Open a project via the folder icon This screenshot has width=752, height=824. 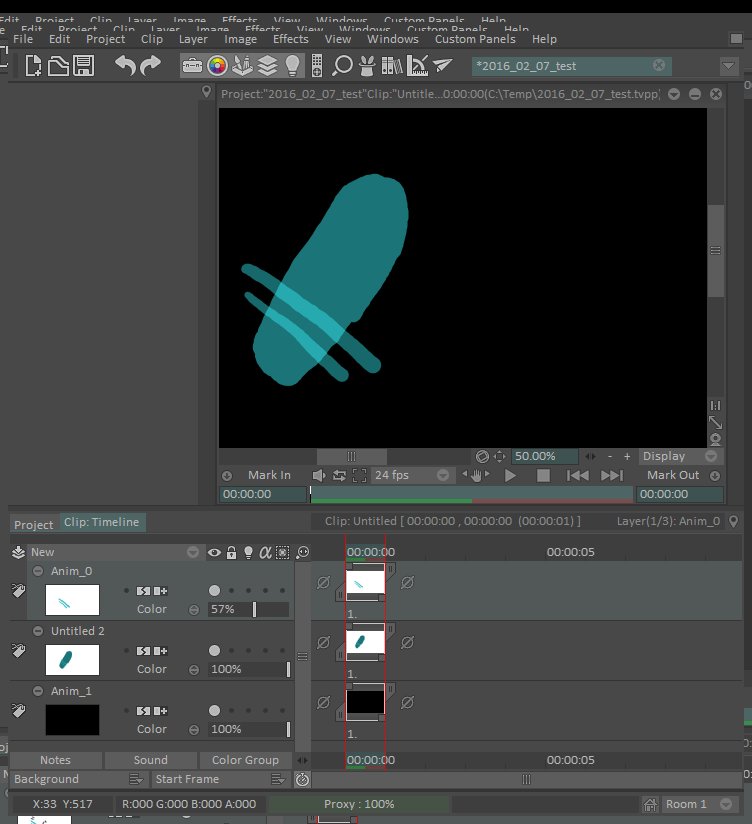click(58, 66)
